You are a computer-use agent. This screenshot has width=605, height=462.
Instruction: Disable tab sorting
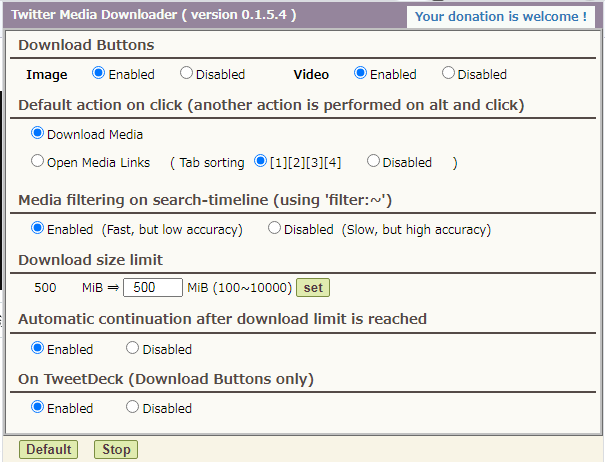click(x=373, y=161)
